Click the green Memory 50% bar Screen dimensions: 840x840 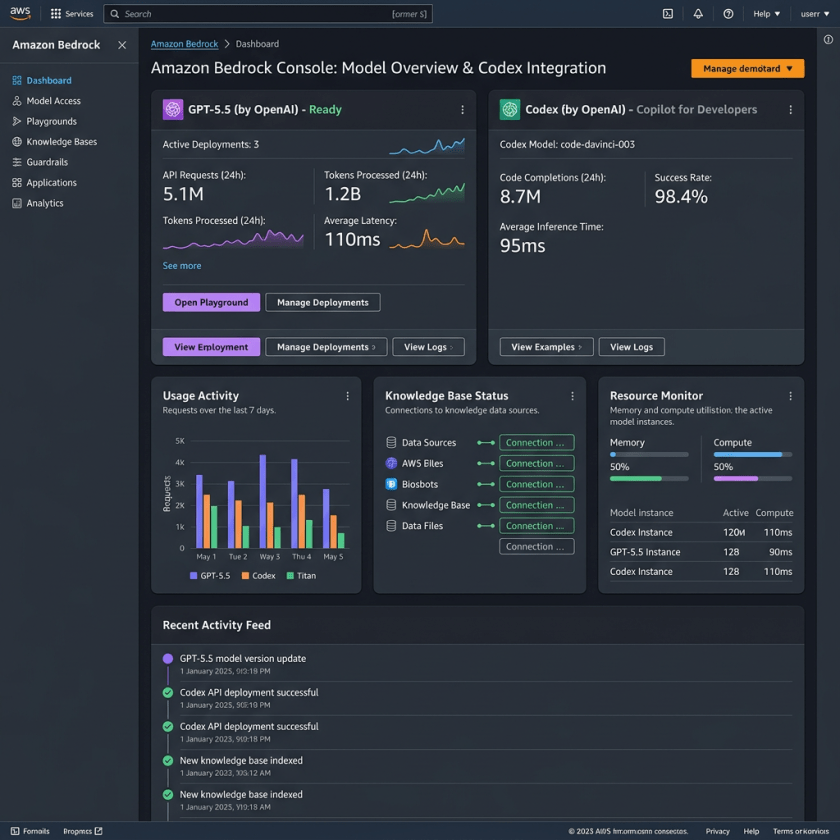pyautogui.click(x=649, y=479)
